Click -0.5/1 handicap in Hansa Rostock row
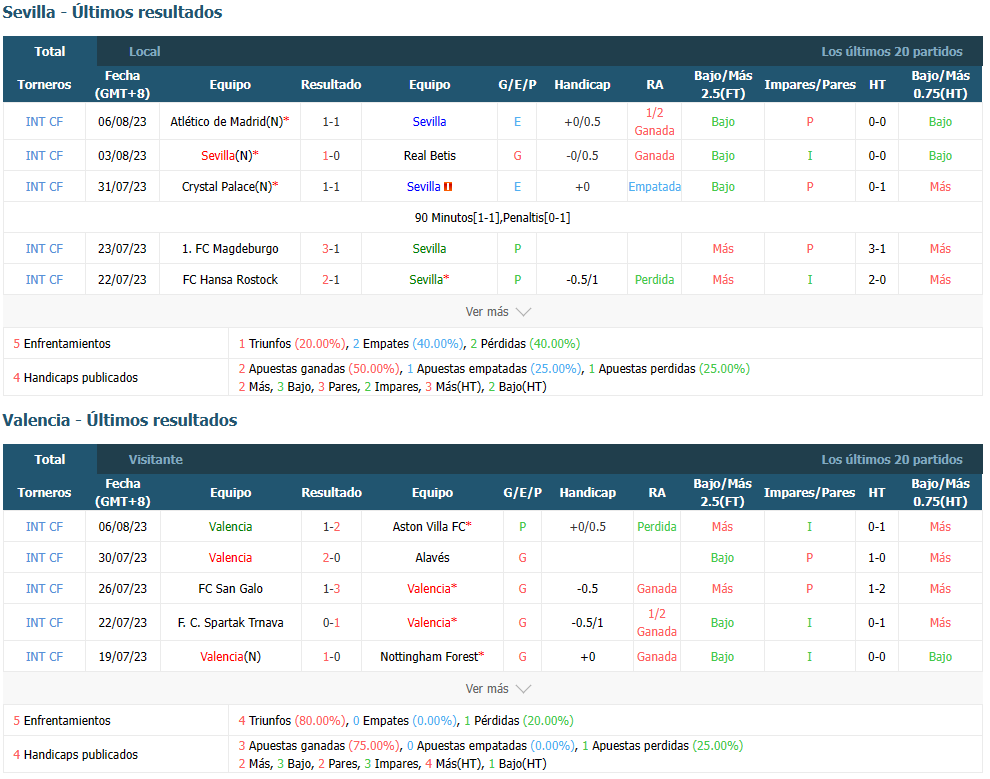 [x=582, y=279]
